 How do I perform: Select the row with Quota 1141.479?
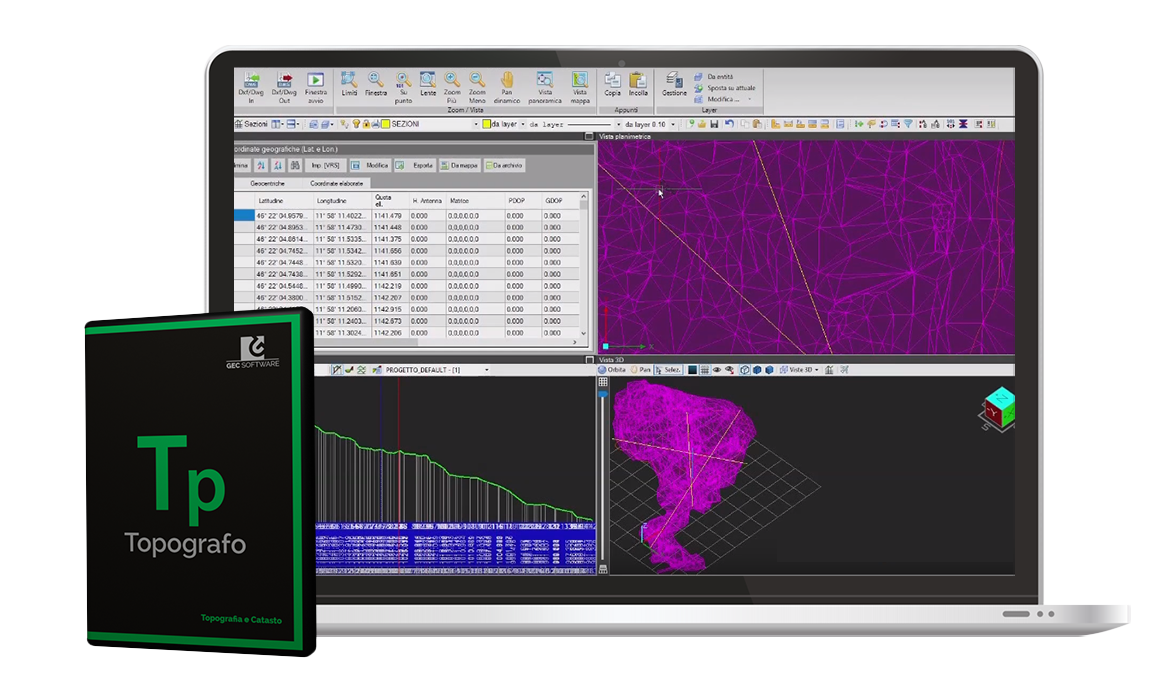409,216
